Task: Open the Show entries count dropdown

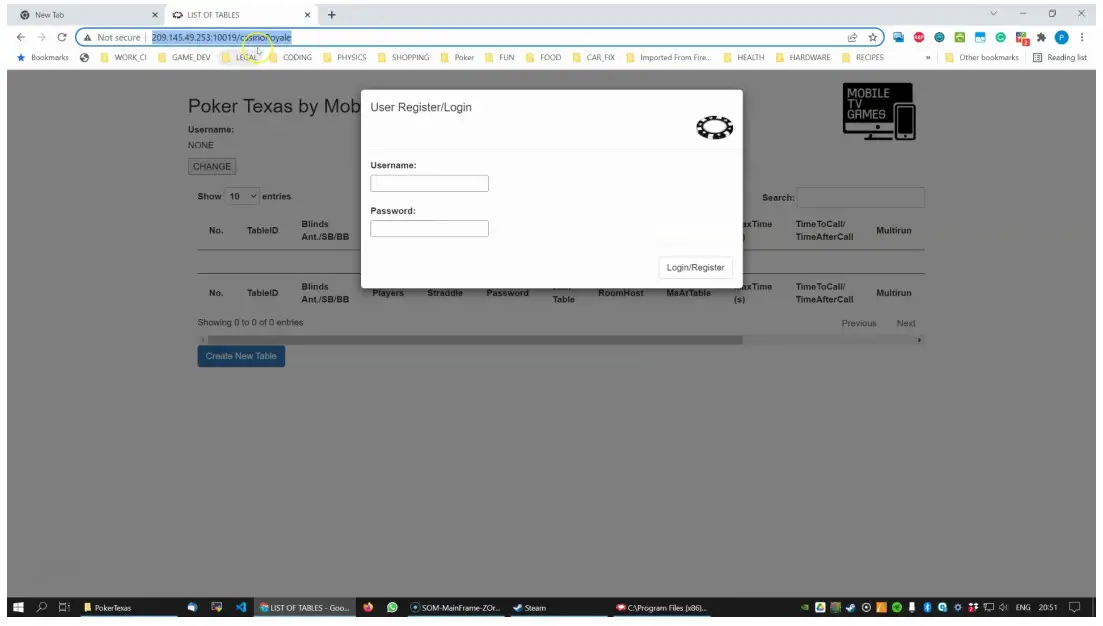Action: 241,196
